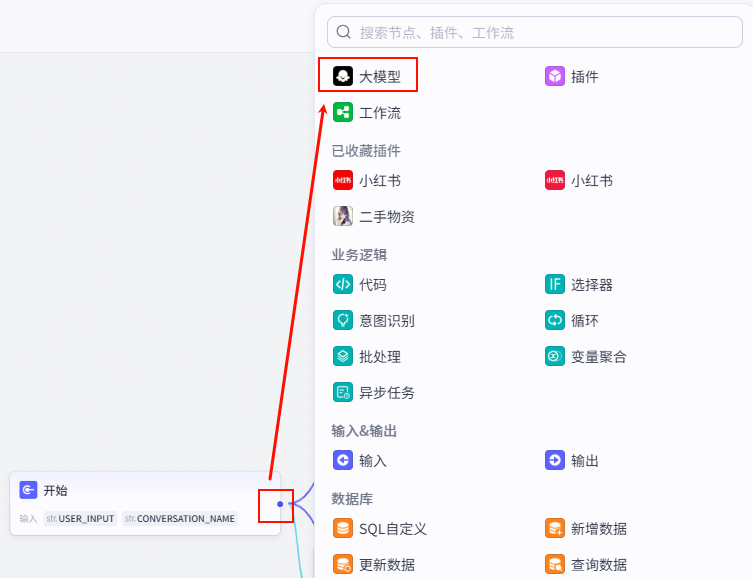This screenshot has height=578, width=753.
Task: Click the 更新数据 label text
Action: tap(387, 565)
